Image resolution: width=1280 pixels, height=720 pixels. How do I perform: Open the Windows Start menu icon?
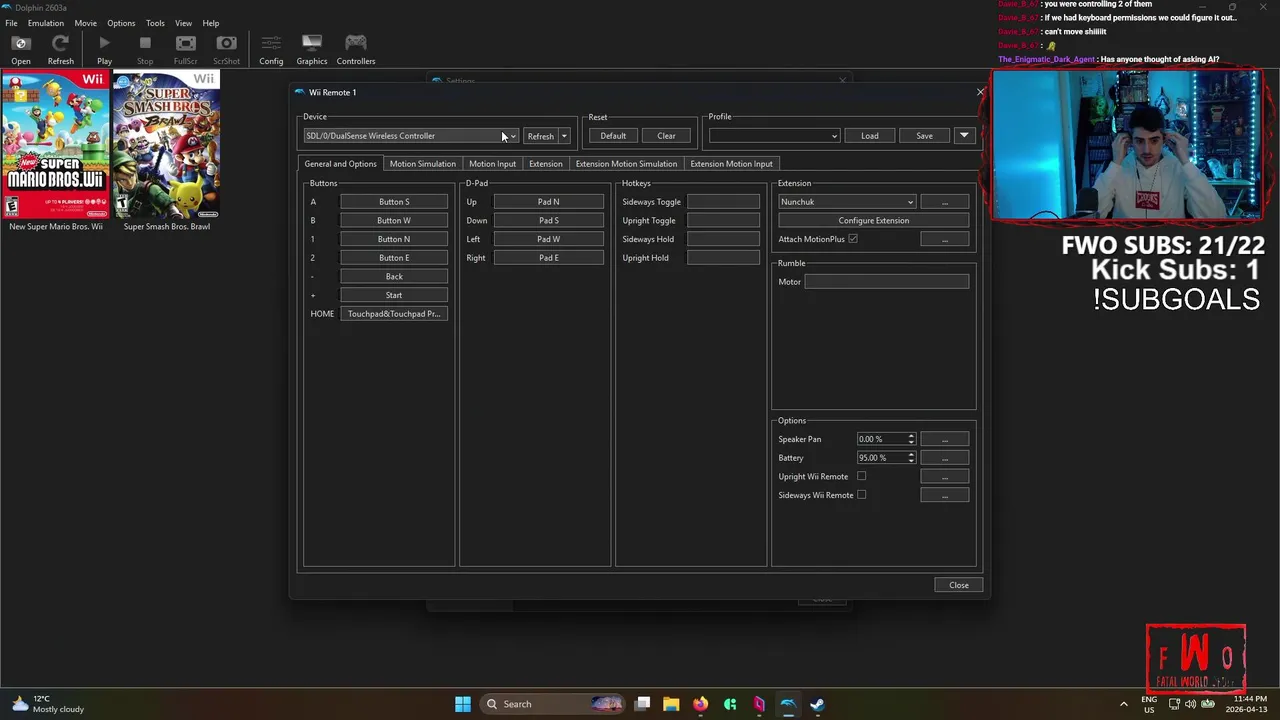click(463, 704)
